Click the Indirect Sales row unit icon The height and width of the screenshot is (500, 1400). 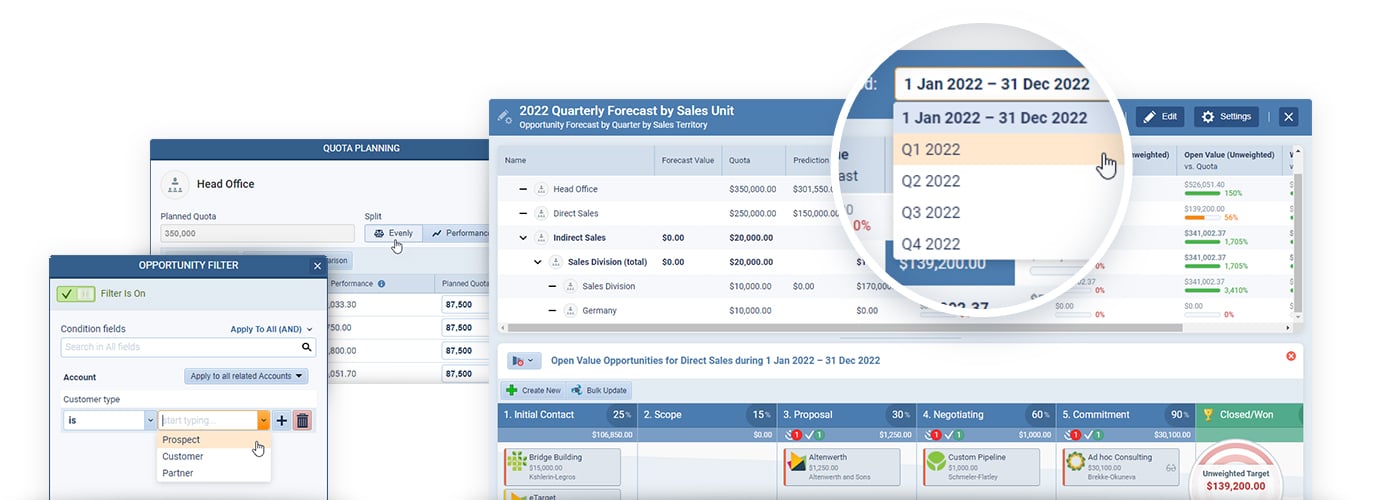tap(541, 238)
